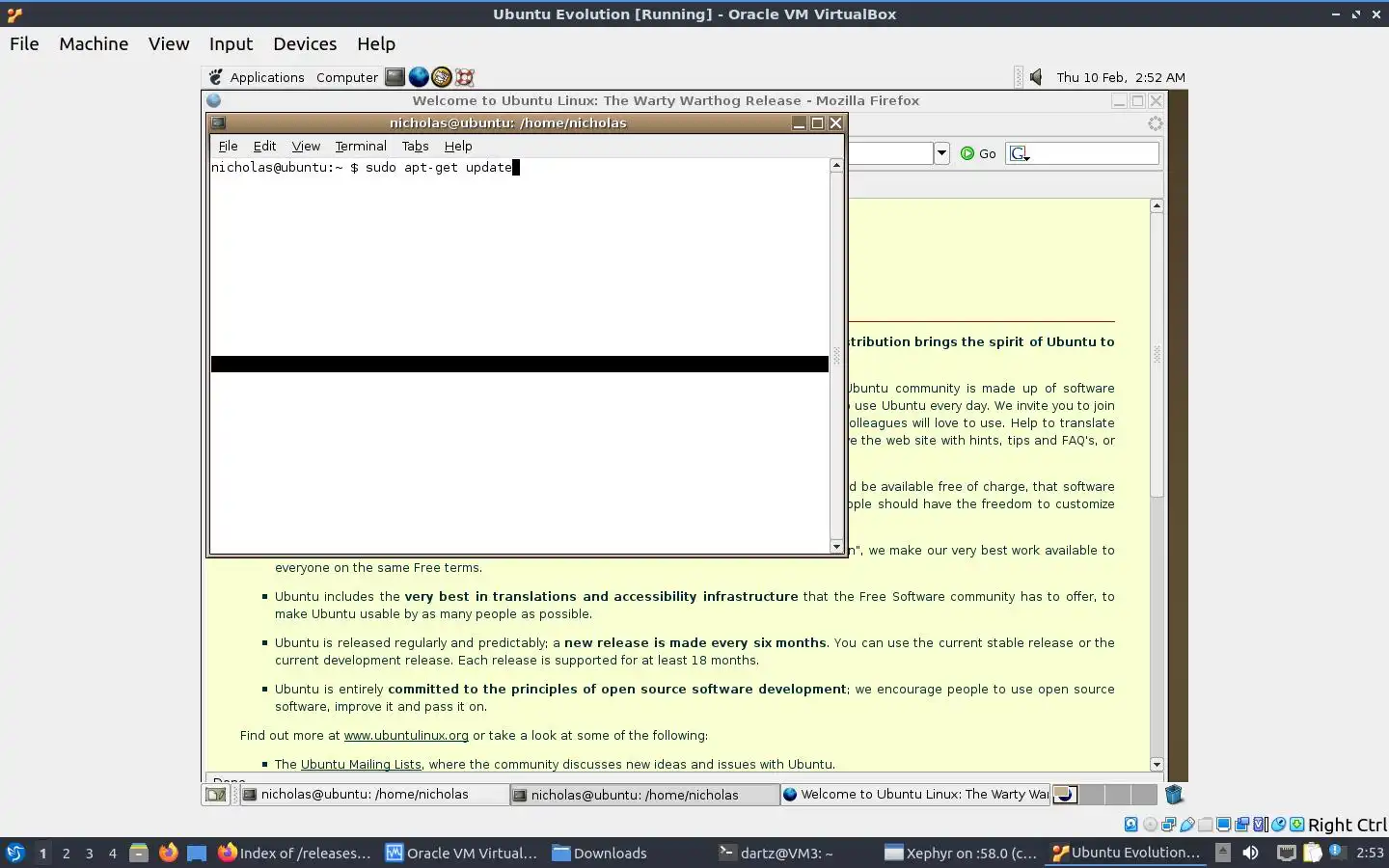Click the green keyboard capture arrow icon
Image resolution: width=1389 pixels, height=868 pixels.
[x=1296, y=825]
